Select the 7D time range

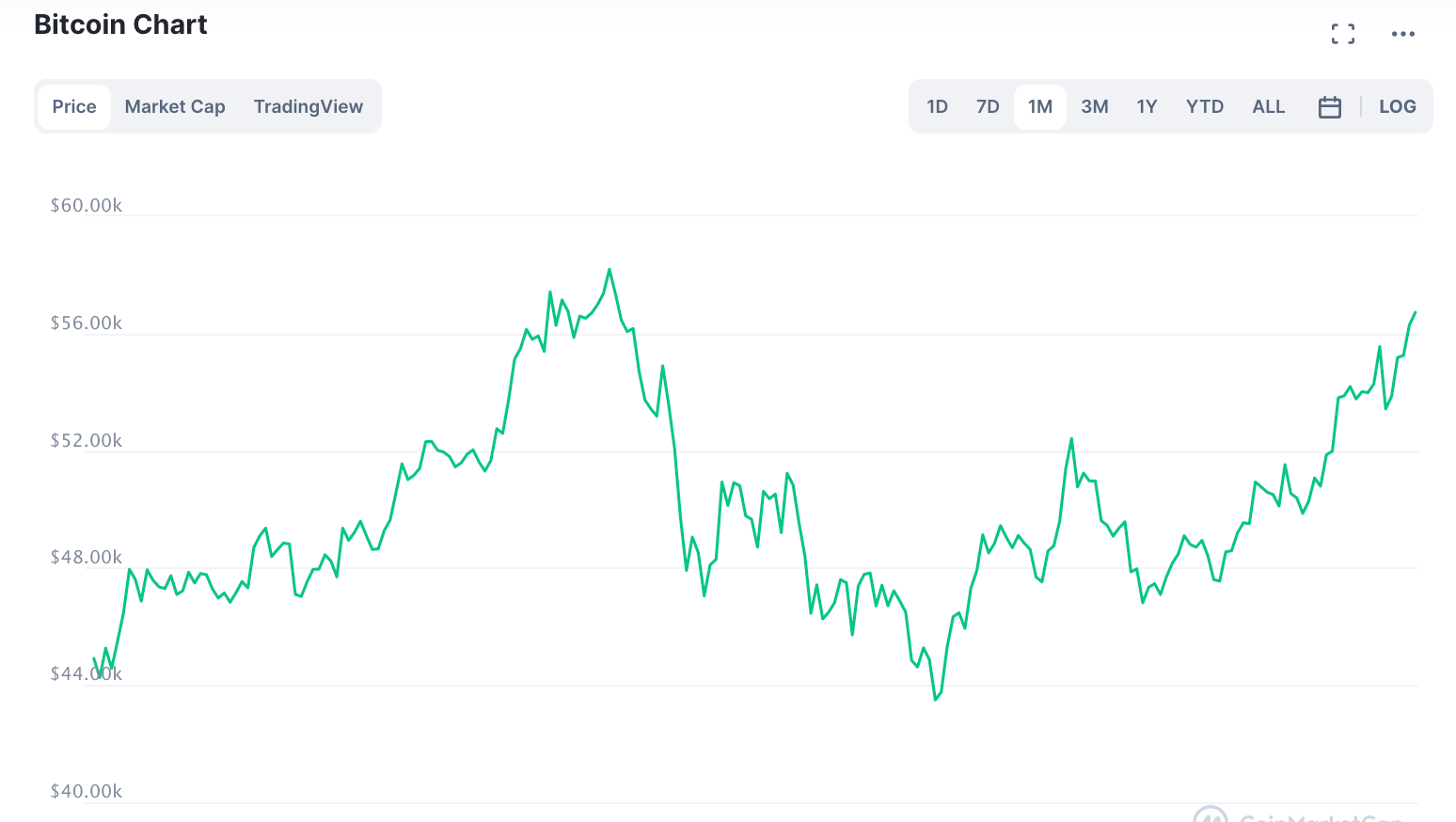pyautogui.click(x=988, y=107)
